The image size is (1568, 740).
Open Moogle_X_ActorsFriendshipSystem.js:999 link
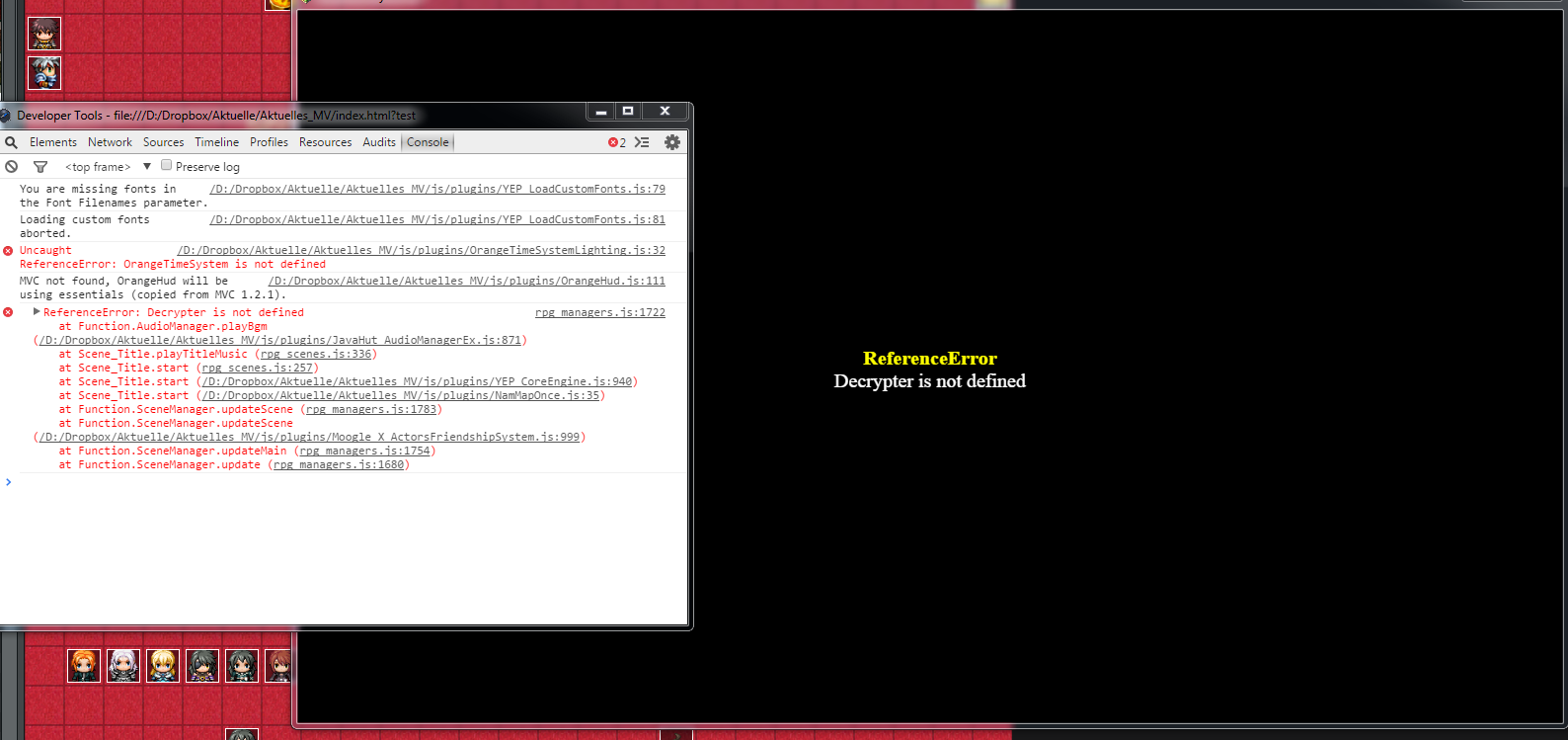click(x=309, y=437)
